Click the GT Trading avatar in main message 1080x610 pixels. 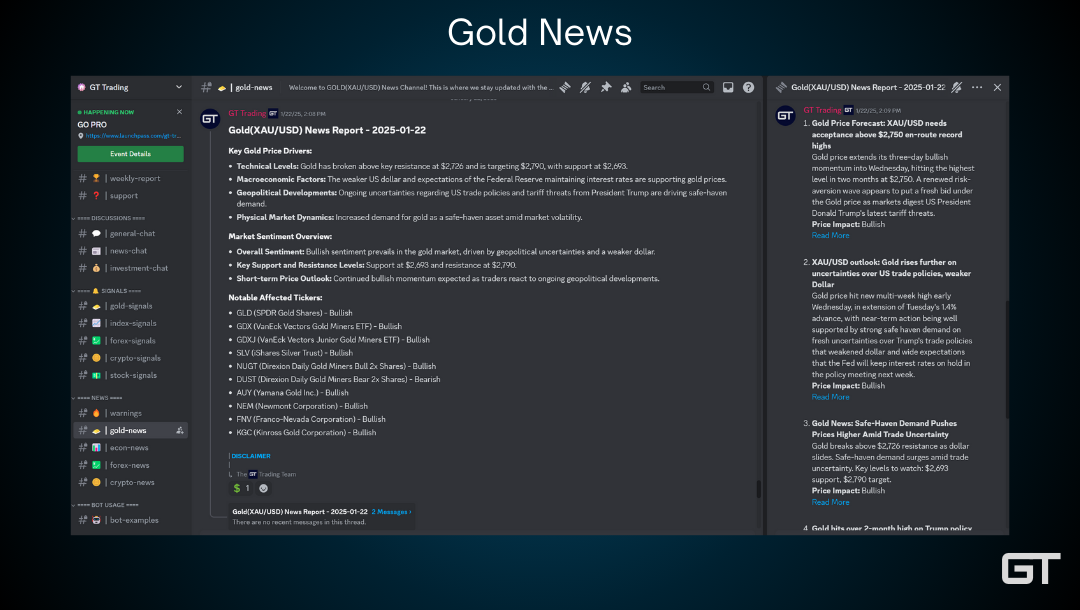tap(210, 118)
